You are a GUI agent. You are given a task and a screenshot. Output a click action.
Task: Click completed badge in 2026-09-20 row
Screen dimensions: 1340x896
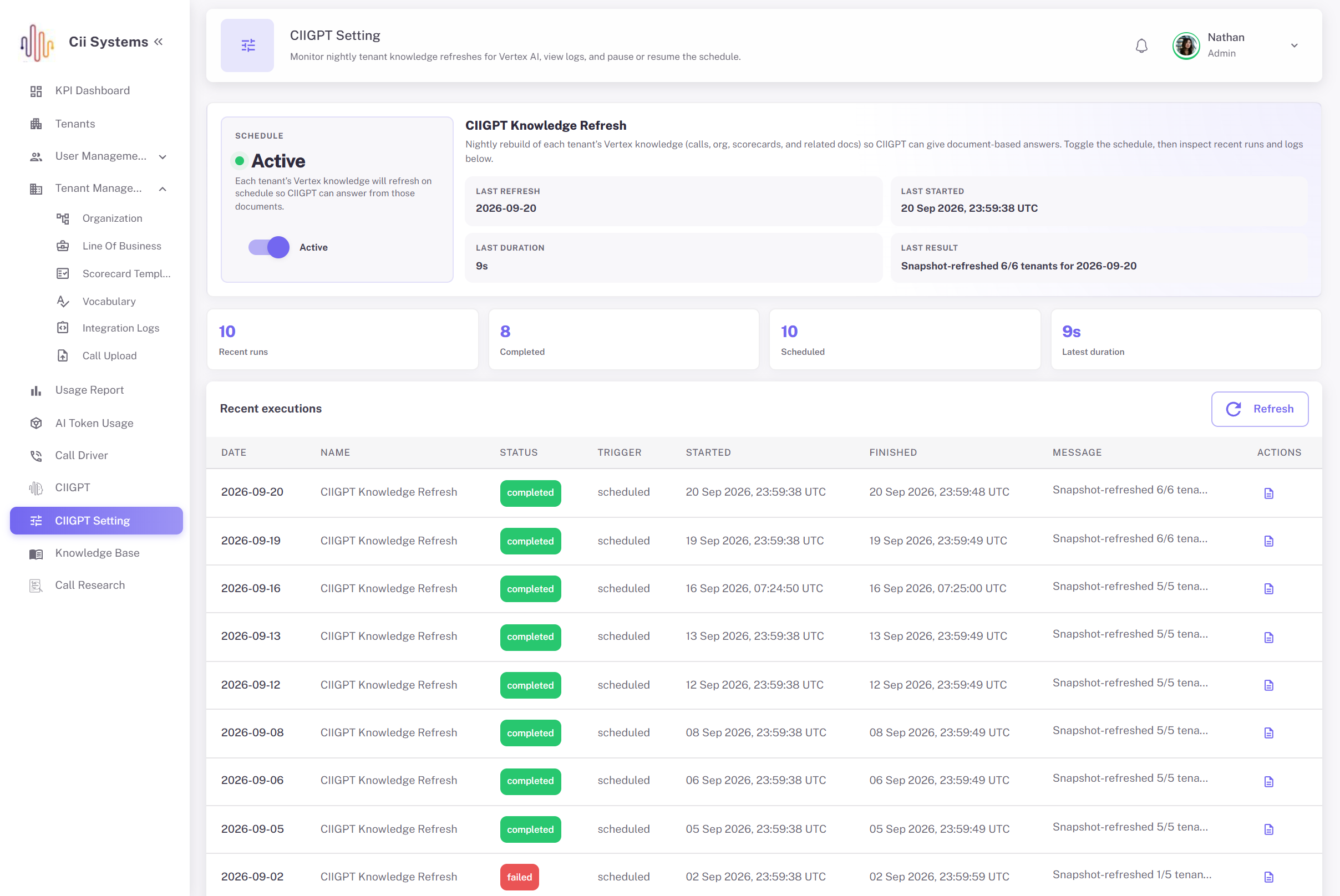[x=530, y=493]
